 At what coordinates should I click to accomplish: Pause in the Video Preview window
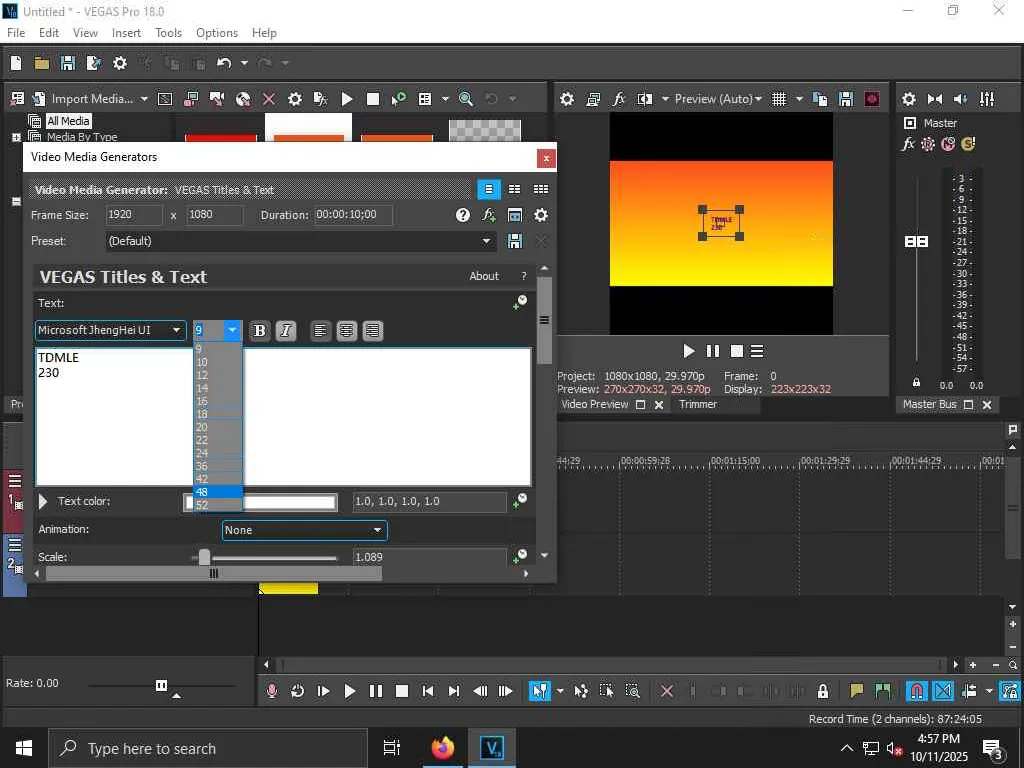pos(712,351)
